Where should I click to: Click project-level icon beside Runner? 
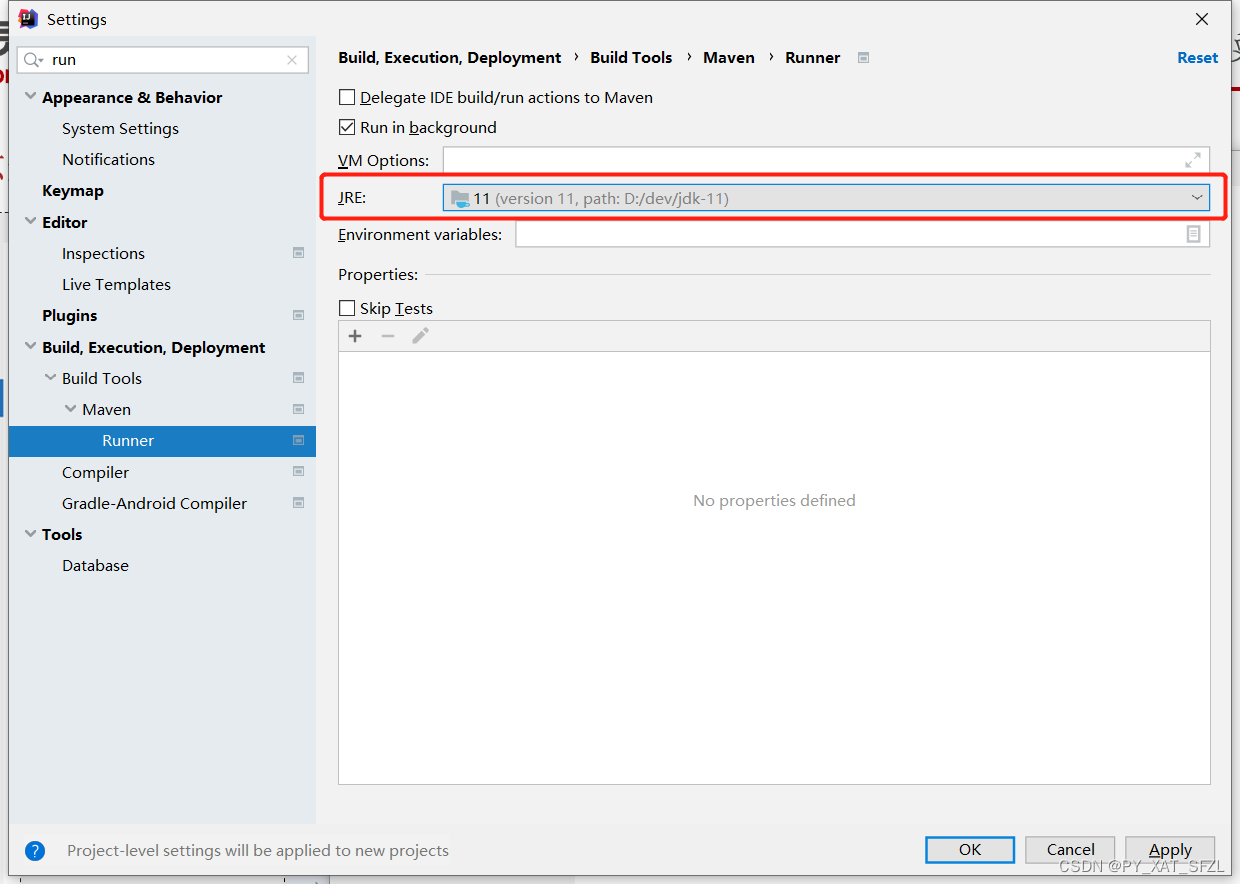[298, 440]
